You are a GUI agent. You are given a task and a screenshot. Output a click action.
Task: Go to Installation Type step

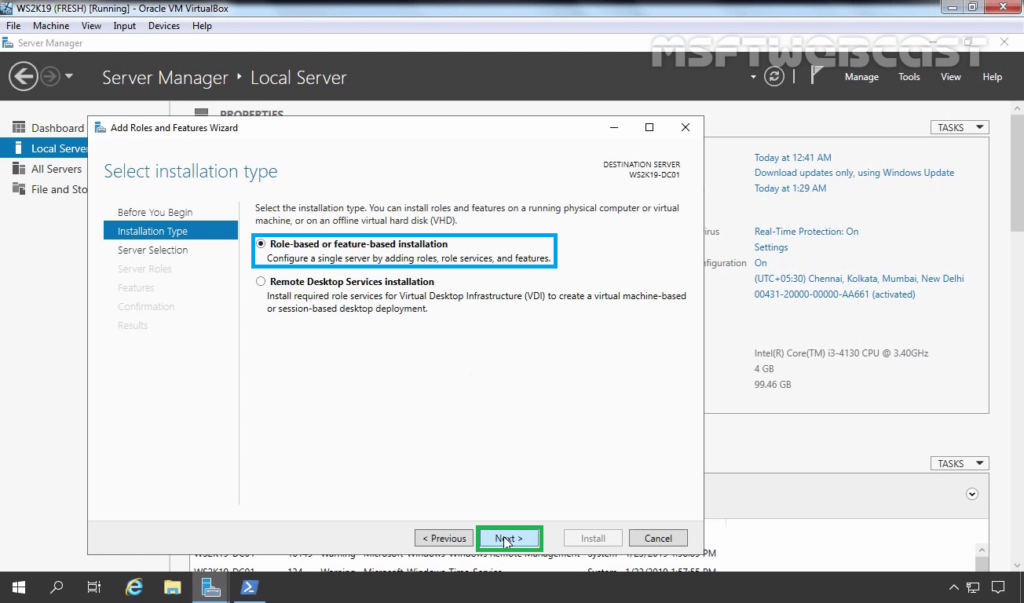click(170, 231)
